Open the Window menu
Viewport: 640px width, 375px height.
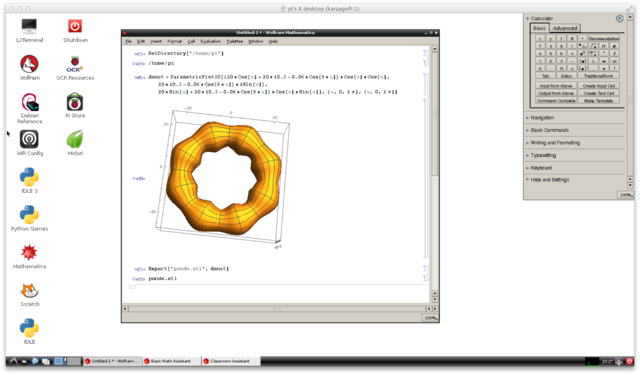point(256,41)
